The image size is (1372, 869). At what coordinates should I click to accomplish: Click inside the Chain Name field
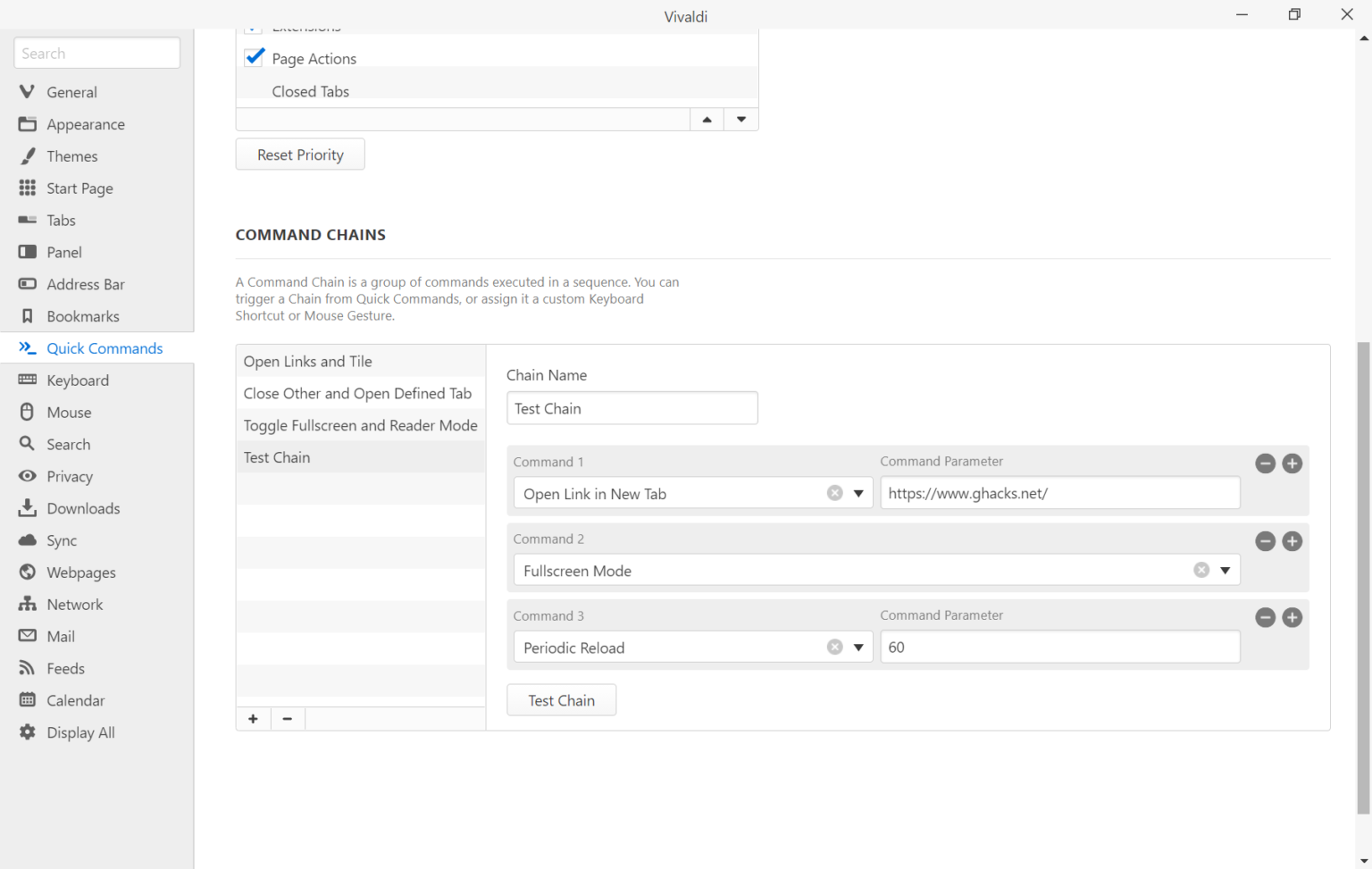(x=632, y=408)
